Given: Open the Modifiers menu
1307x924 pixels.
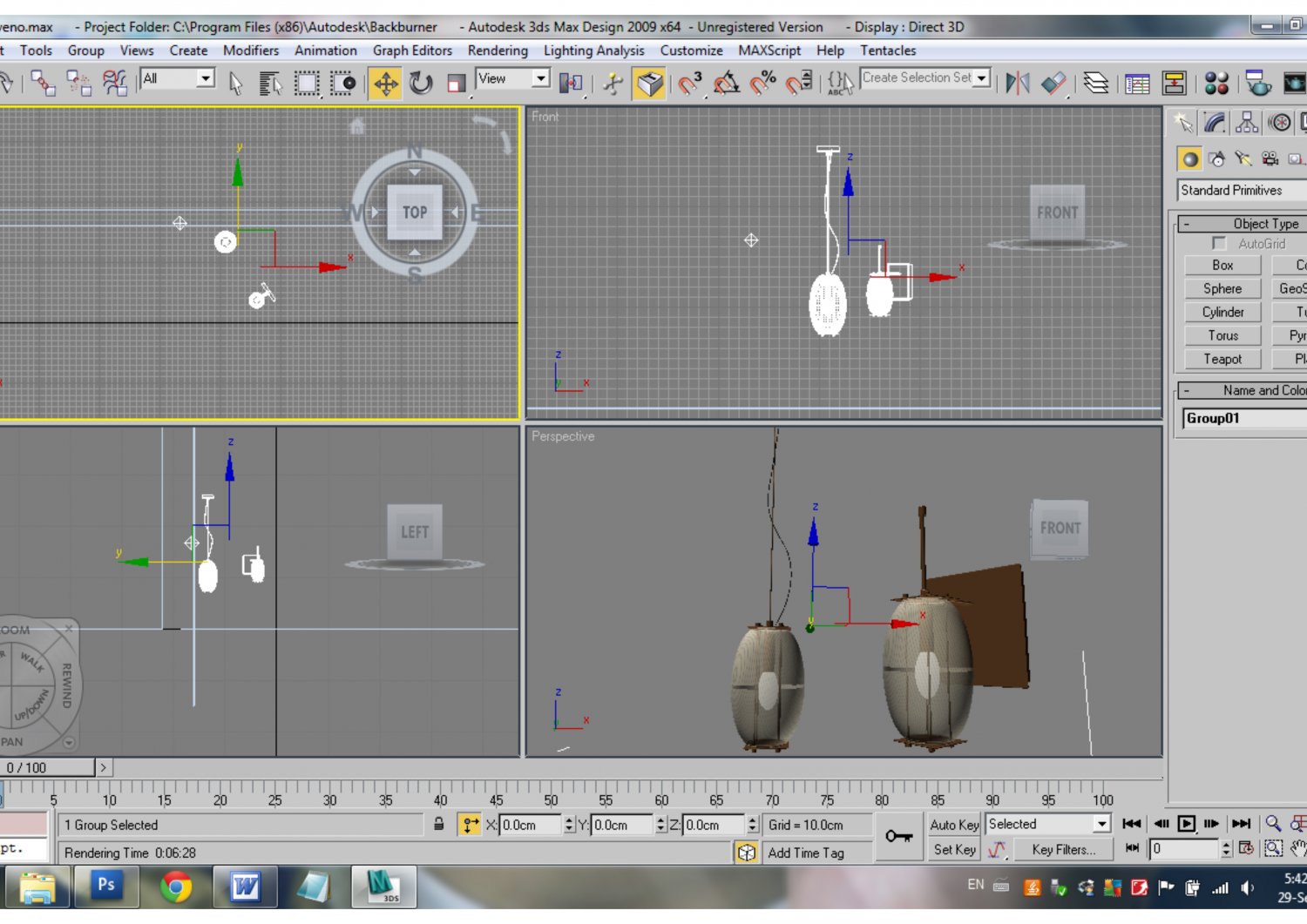Looking at the screenshot, I should point(250,51).
